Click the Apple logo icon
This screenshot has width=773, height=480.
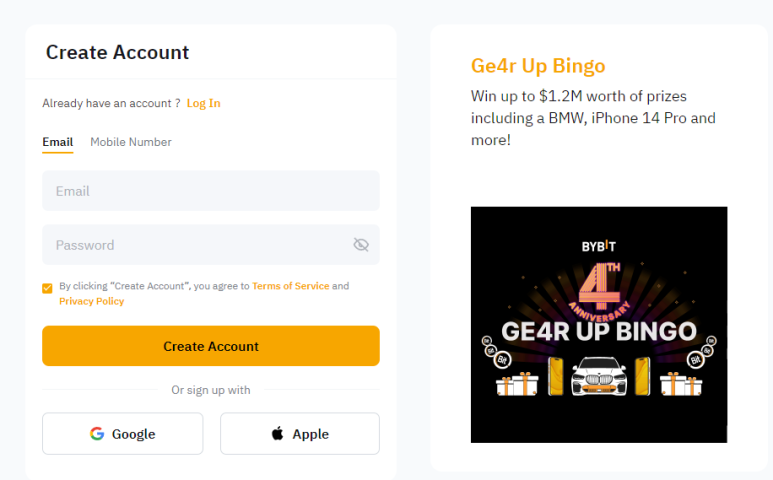(277, 434)
